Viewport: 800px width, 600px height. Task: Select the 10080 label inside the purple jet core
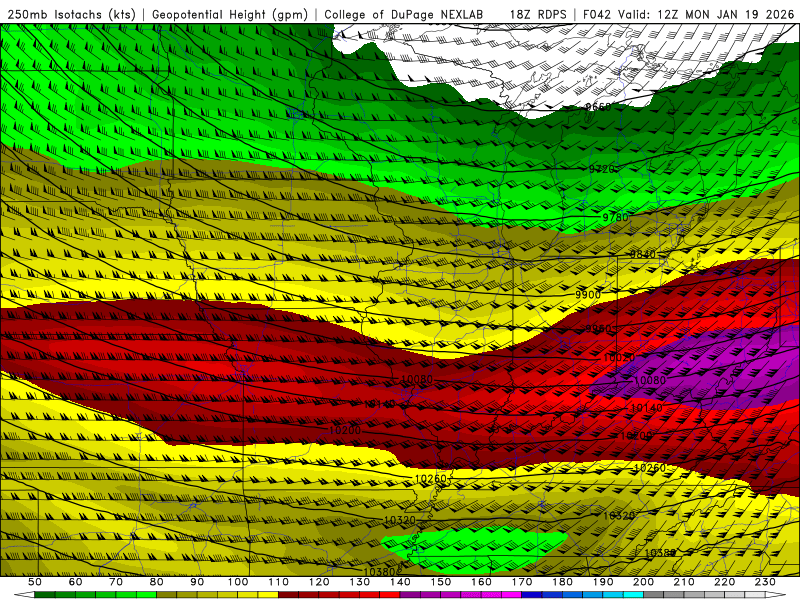pyautogui.click(x=649, y=381)
